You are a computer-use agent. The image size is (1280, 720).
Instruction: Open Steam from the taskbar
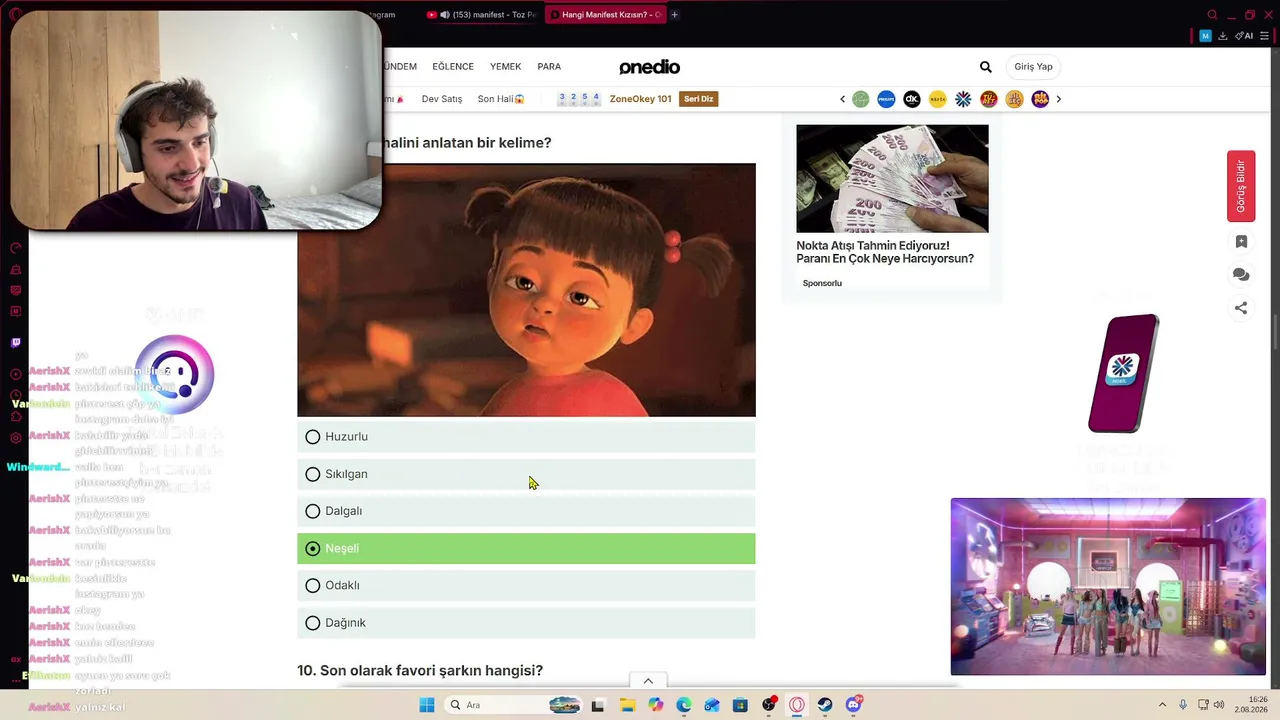pyautogui.click(x=825, y=705)
